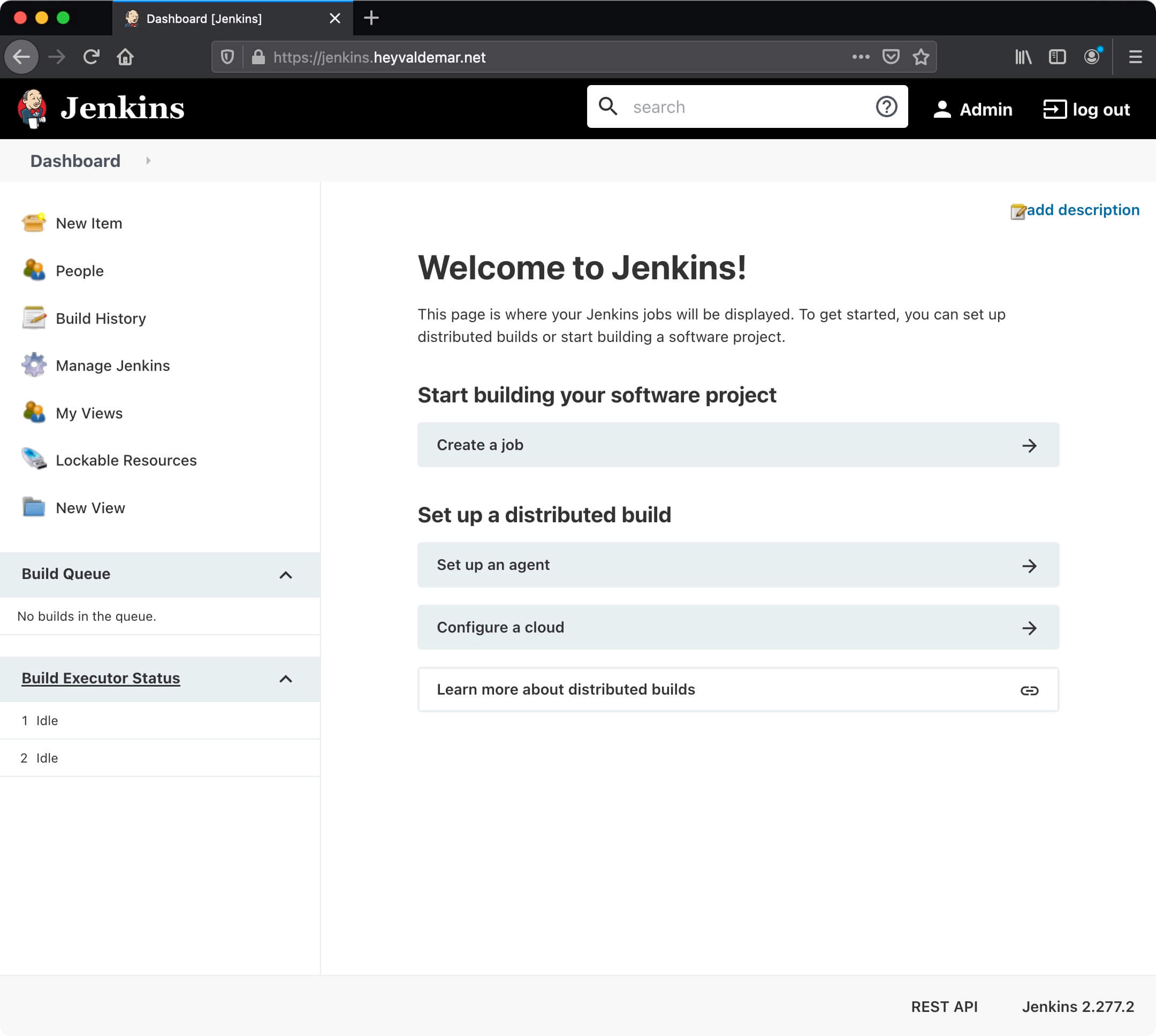Click the Jenkins logo in top header
Viewport: 1156px width, 1036px height.
(33, 108)
